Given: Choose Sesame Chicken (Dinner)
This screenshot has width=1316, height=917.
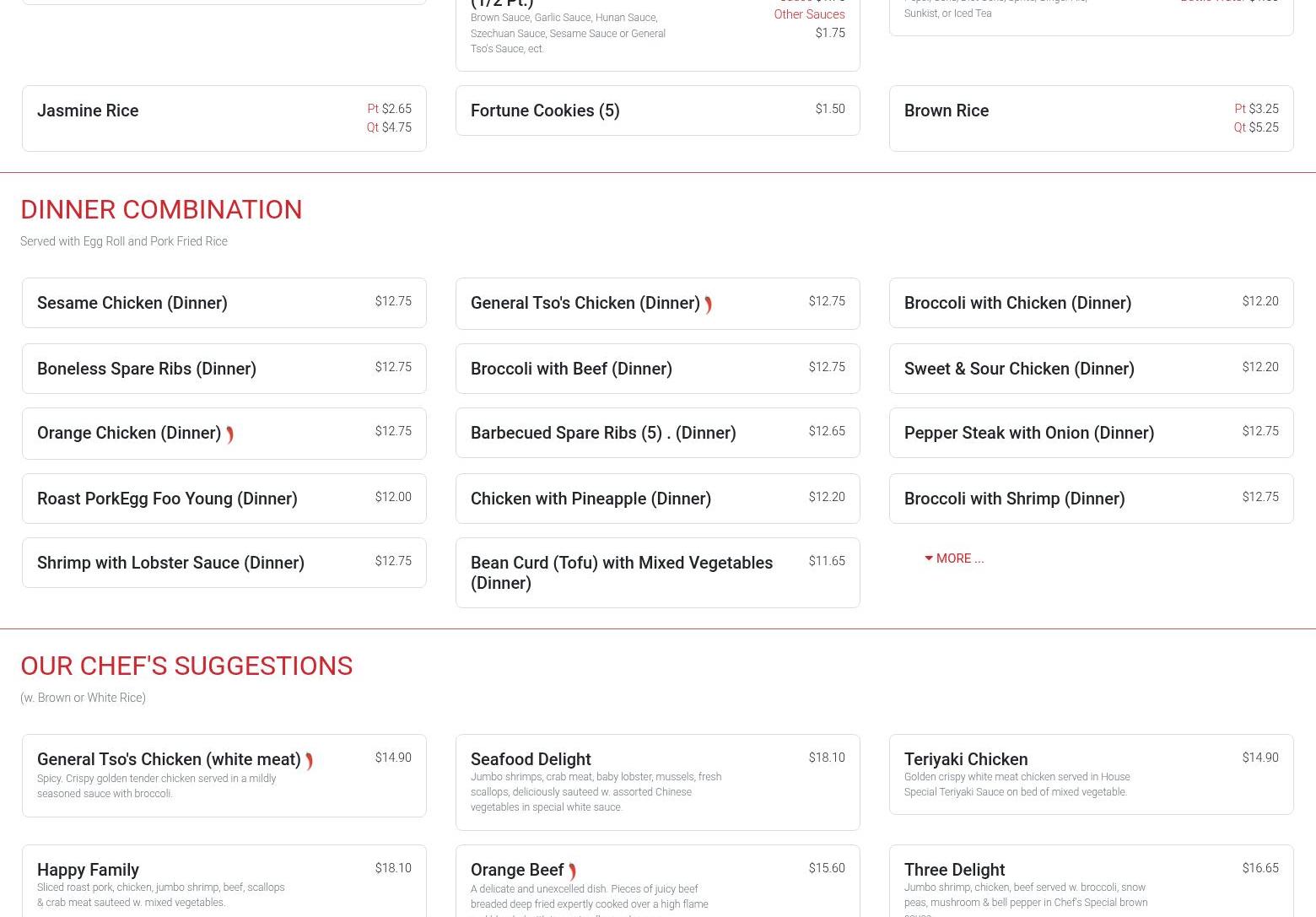Looking at the screenshot, I should [132, 303].
